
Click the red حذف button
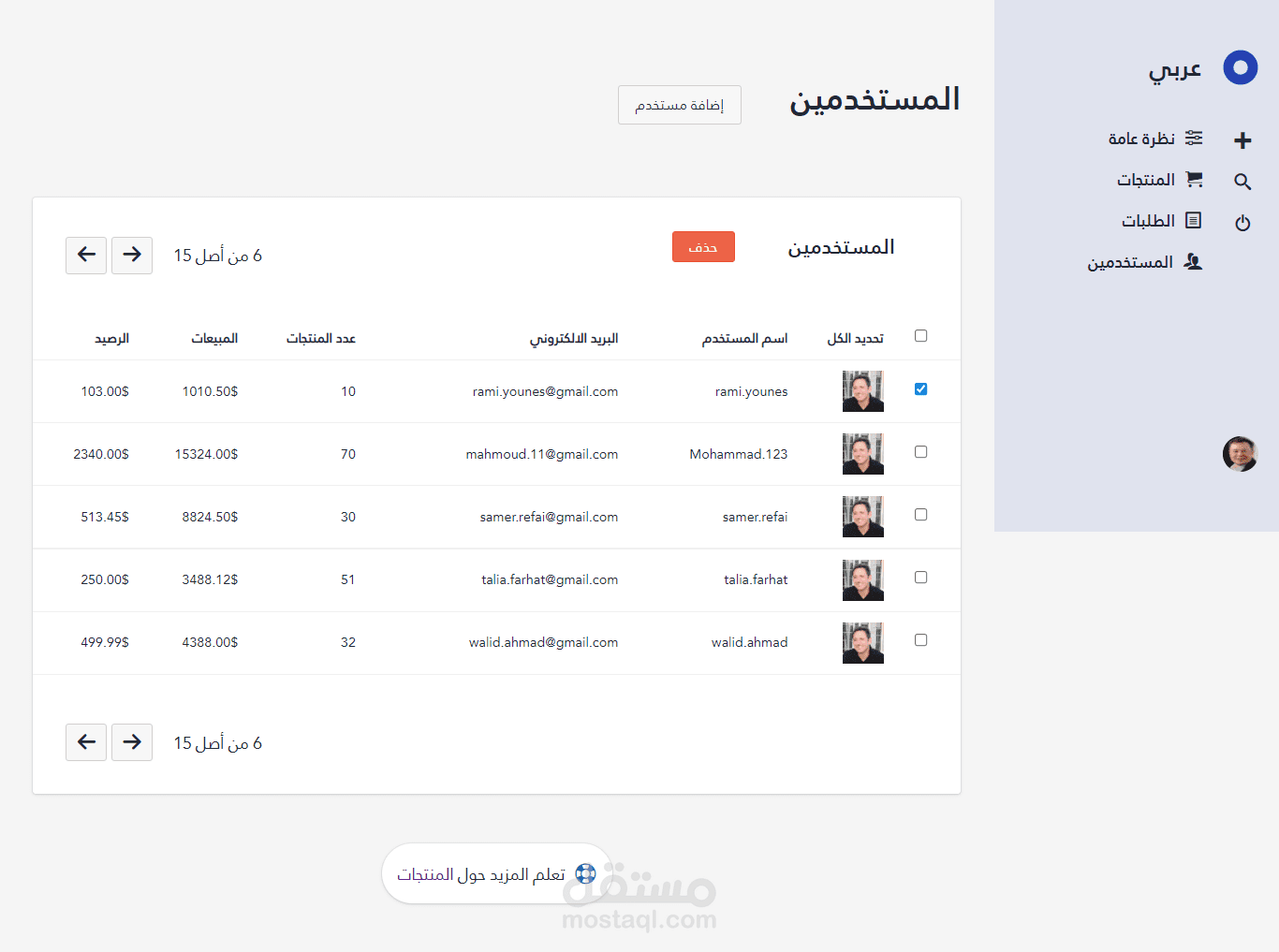click(703, 247)
